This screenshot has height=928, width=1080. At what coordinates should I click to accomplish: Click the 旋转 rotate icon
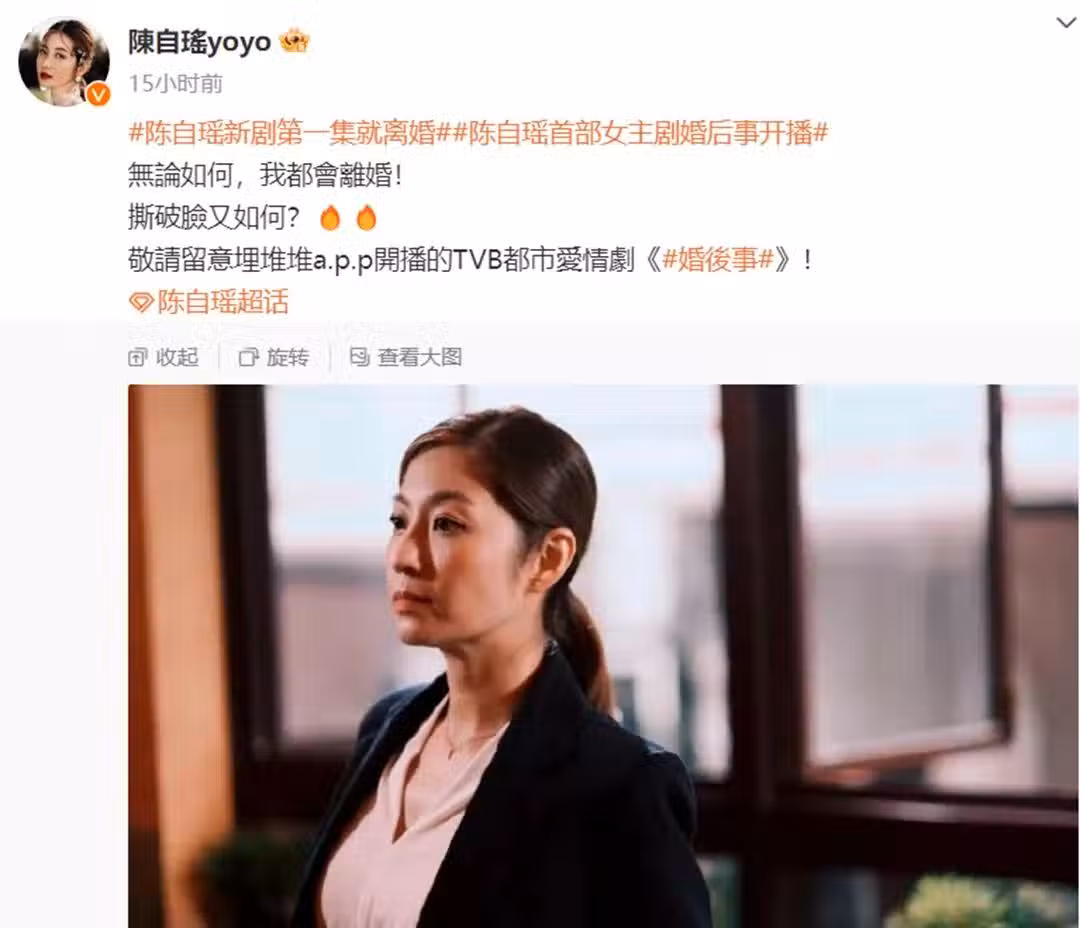coord(249,357)
